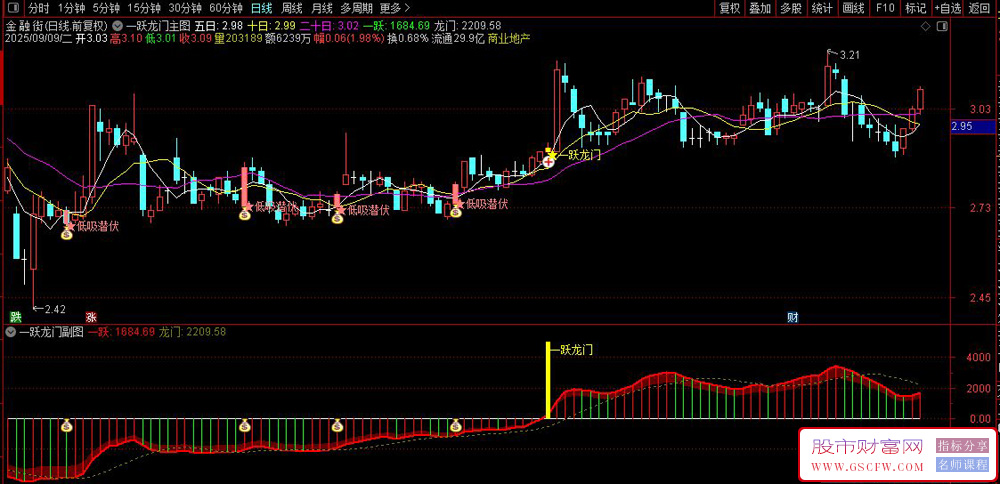The height and width of the screenshot is (484, 1000).
Task: Add to watchlist via +自选
Action: (x=948, y=8)
